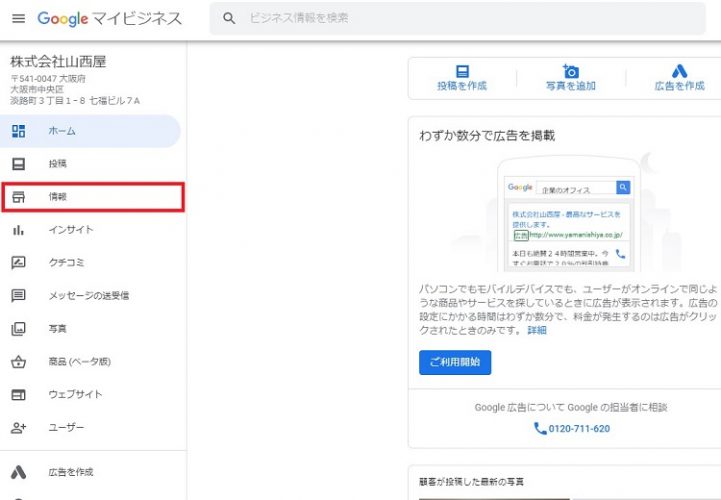Screen dimensions: 721x500
Task: Click the 投稿 sidebar icon
Action: pos(18,164)
